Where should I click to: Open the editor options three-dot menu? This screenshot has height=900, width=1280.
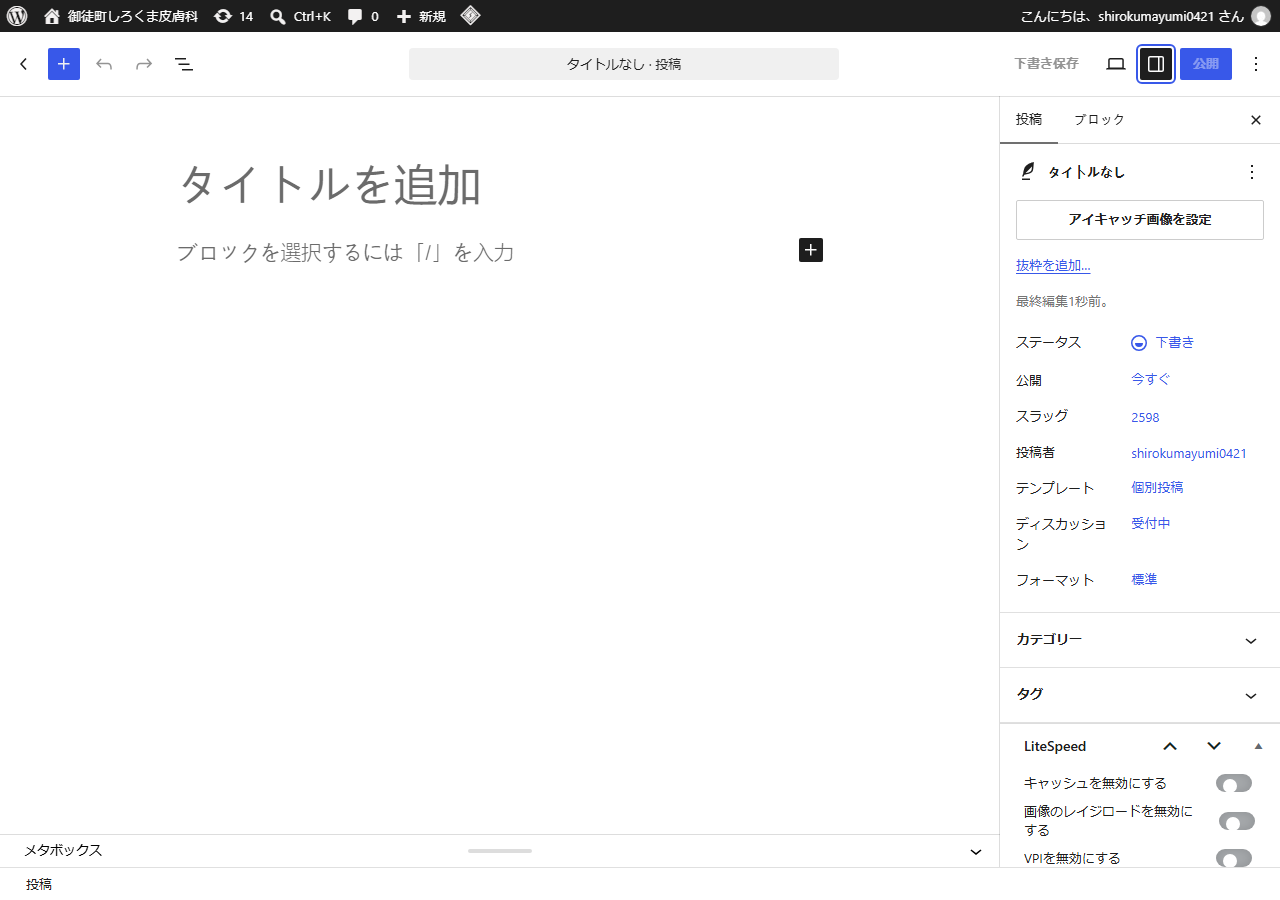[1256, 64]
